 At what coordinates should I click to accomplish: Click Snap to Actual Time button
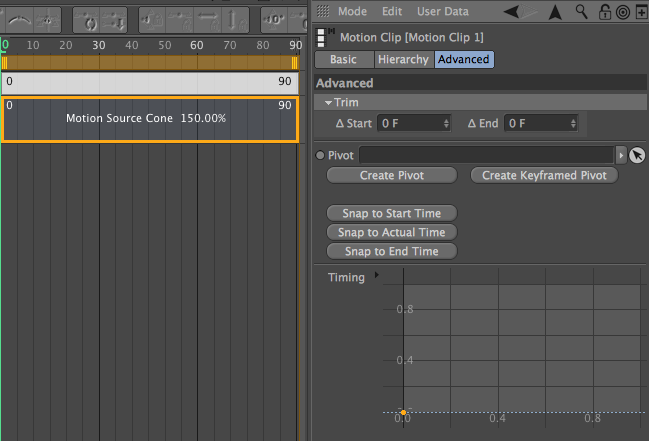[392, 232]
